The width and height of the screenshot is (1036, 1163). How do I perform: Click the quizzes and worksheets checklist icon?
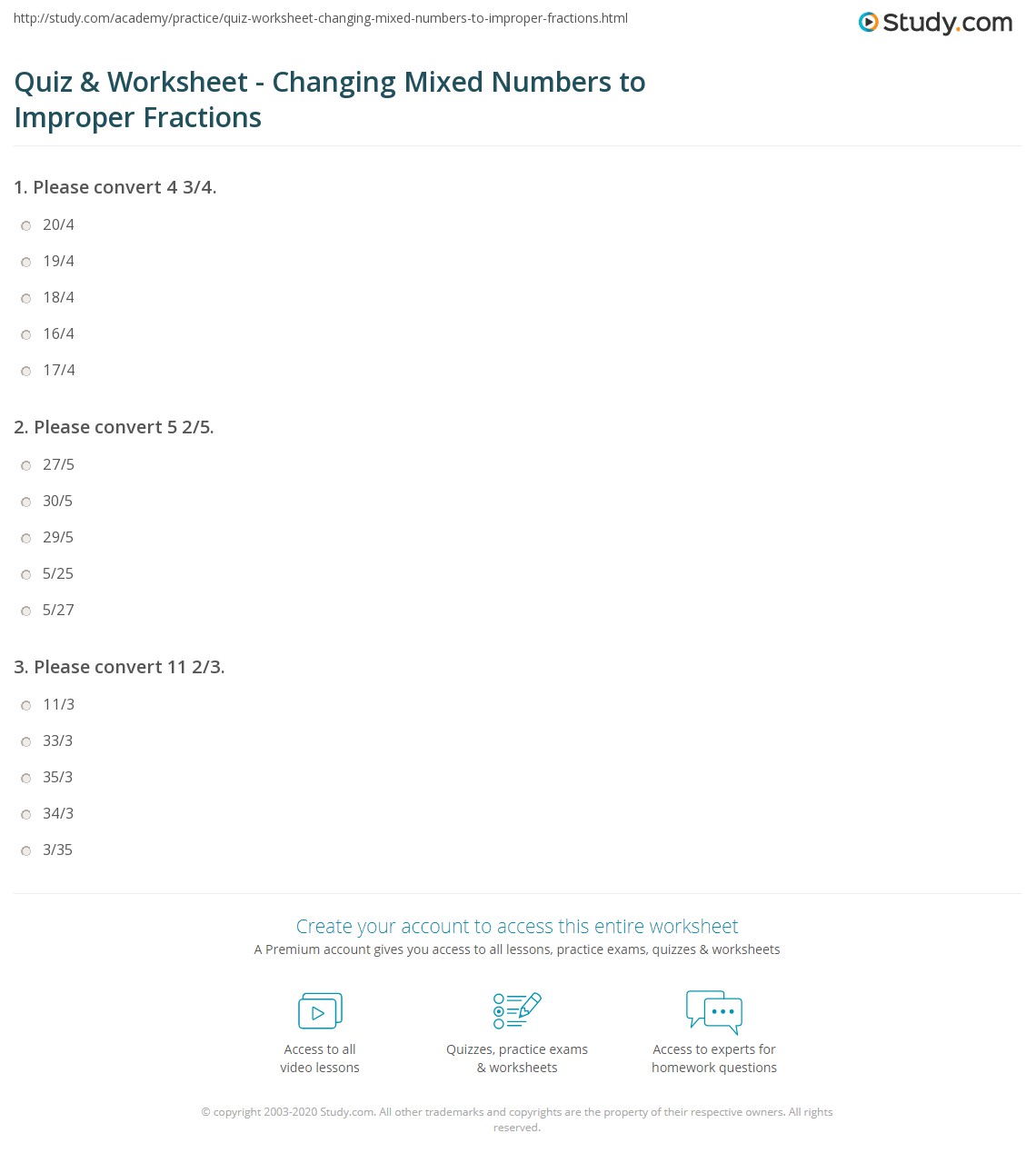tap(517, 1011)
